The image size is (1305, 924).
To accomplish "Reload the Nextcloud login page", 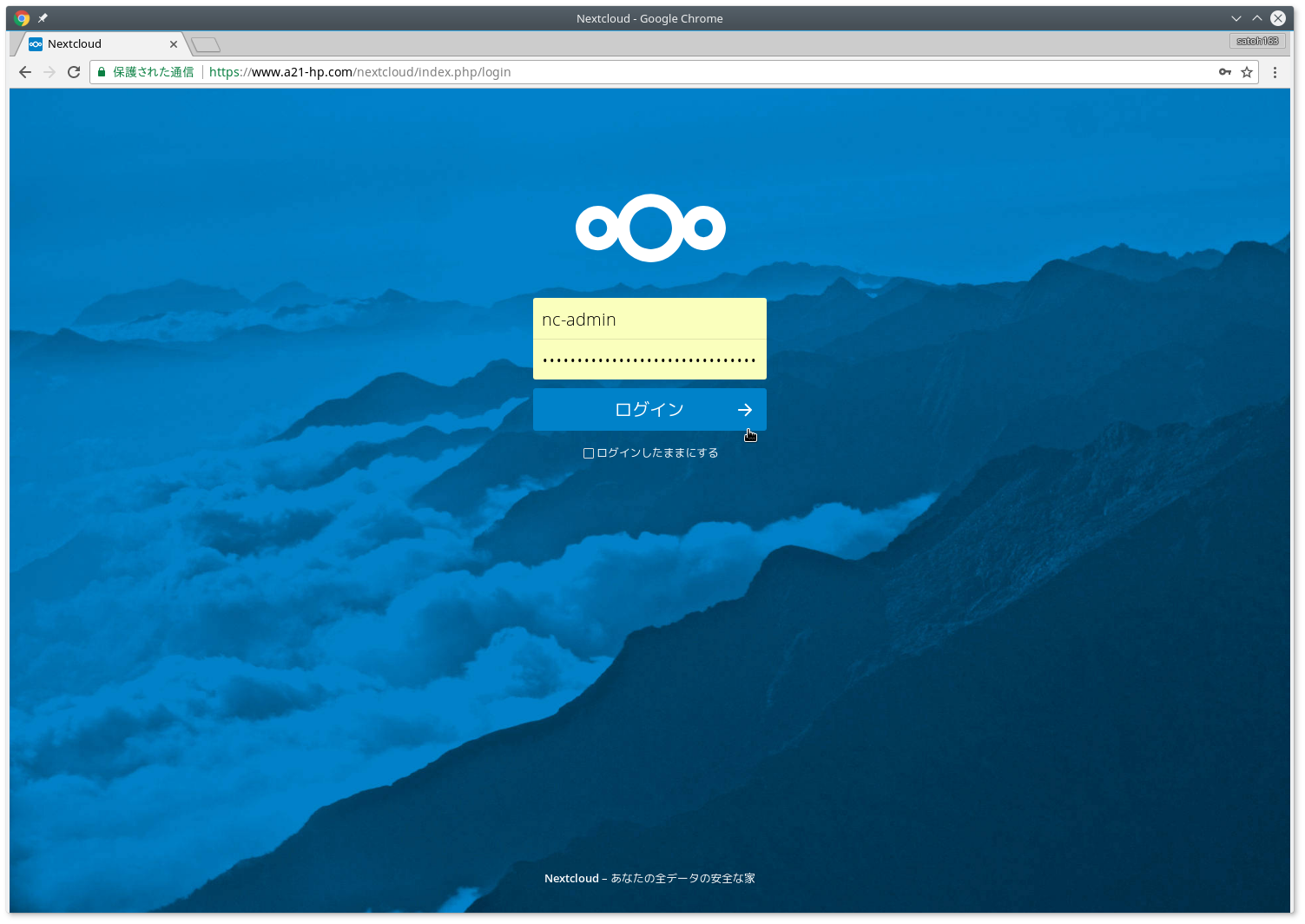I will (74, 72).
